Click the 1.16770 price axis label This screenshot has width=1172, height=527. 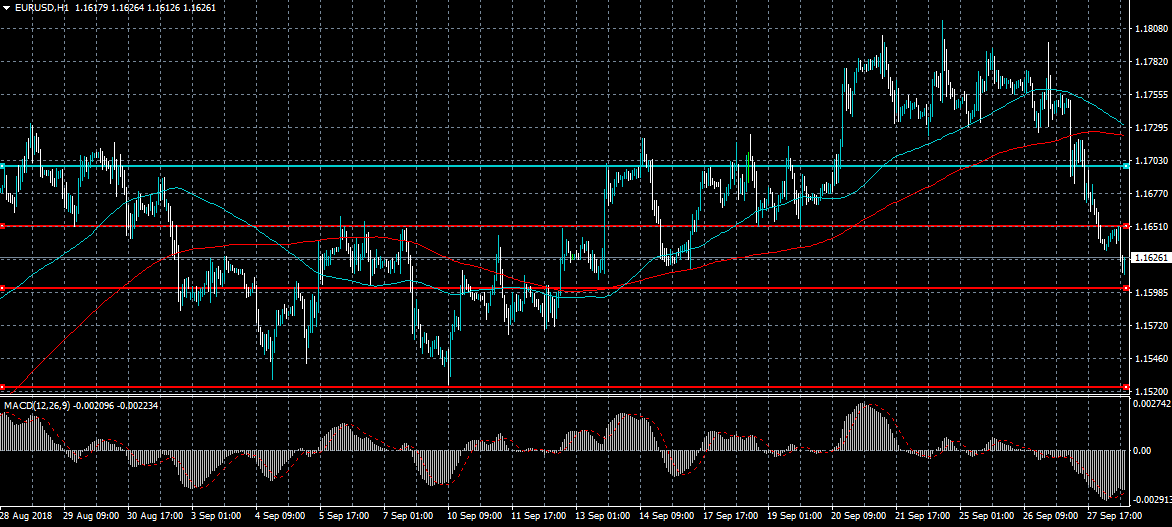coord(1150,194)
